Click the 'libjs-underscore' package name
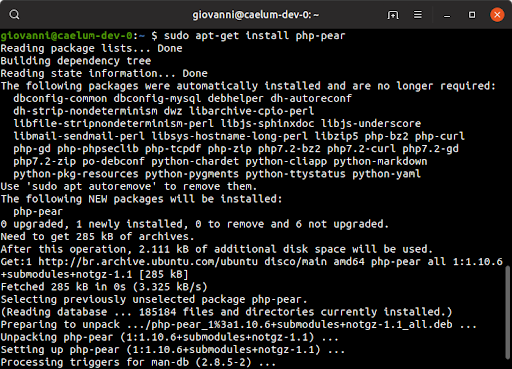 click(371, 124)
